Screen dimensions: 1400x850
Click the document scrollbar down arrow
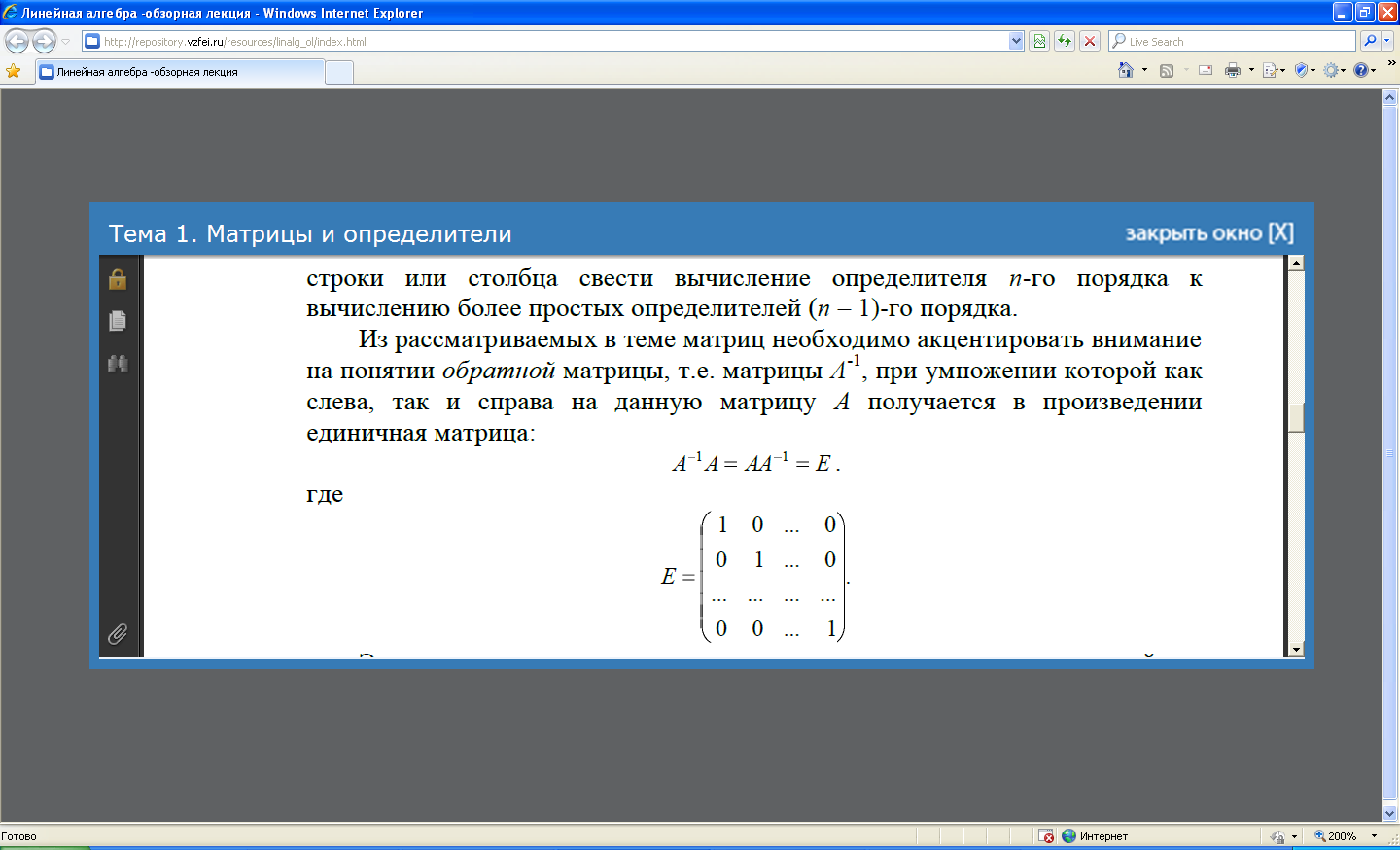[1296, 650]
